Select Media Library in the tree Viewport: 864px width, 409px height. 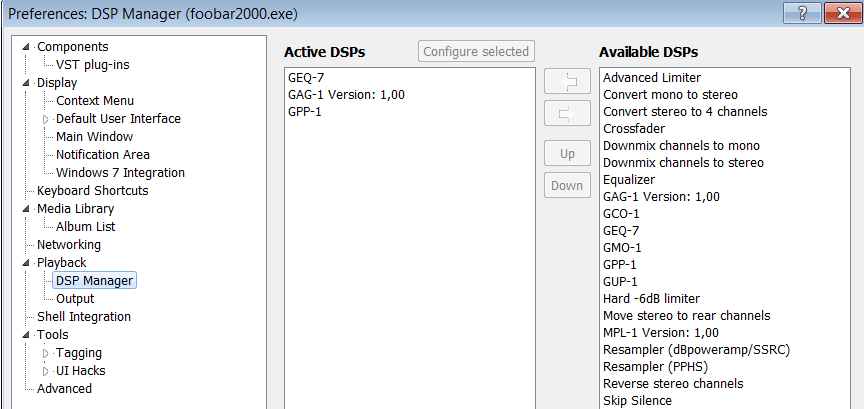[75, 209]
